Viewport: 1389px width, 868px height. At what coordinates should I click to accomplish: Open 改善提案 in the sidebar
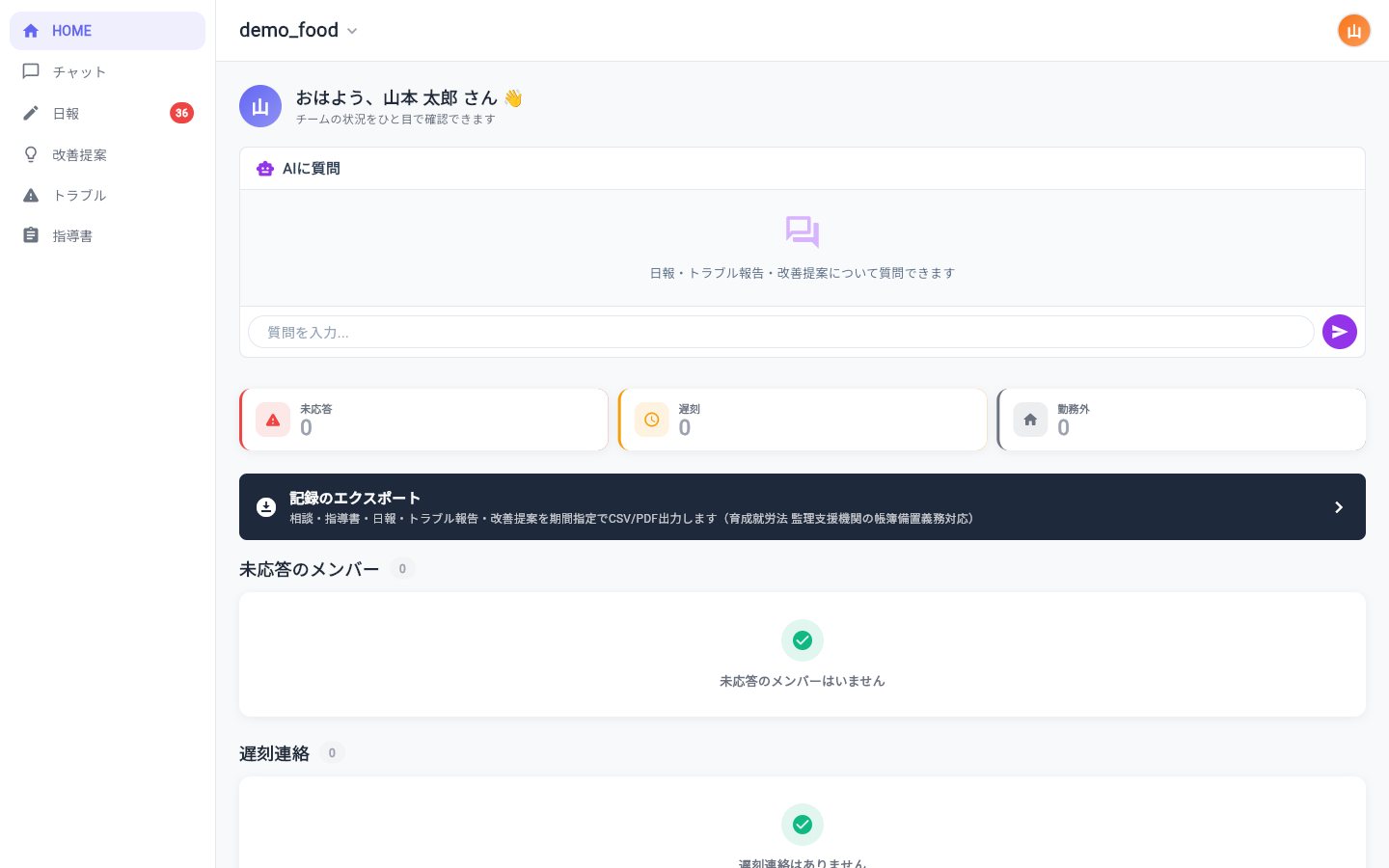tap(107, 154)
